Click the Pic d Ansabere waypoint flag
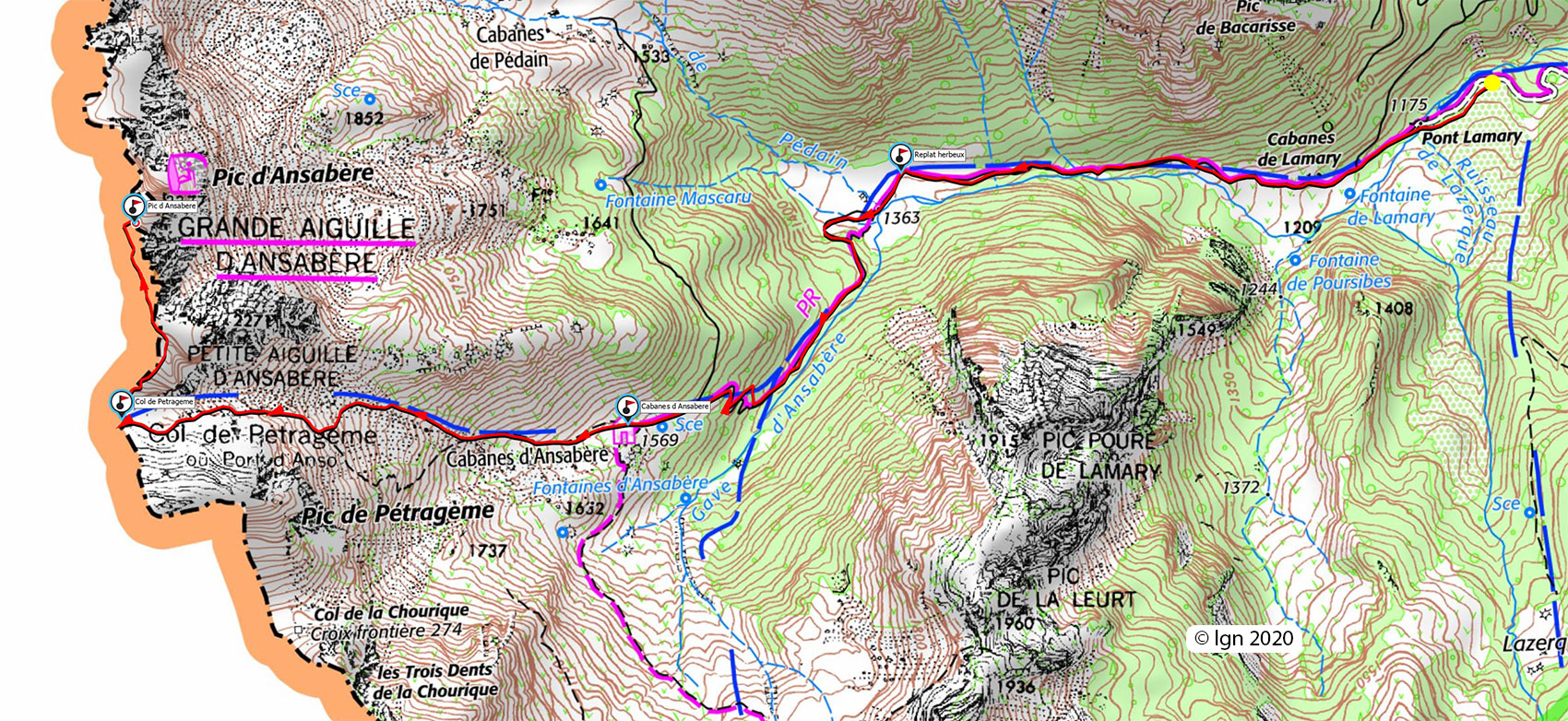 [134, 207]
